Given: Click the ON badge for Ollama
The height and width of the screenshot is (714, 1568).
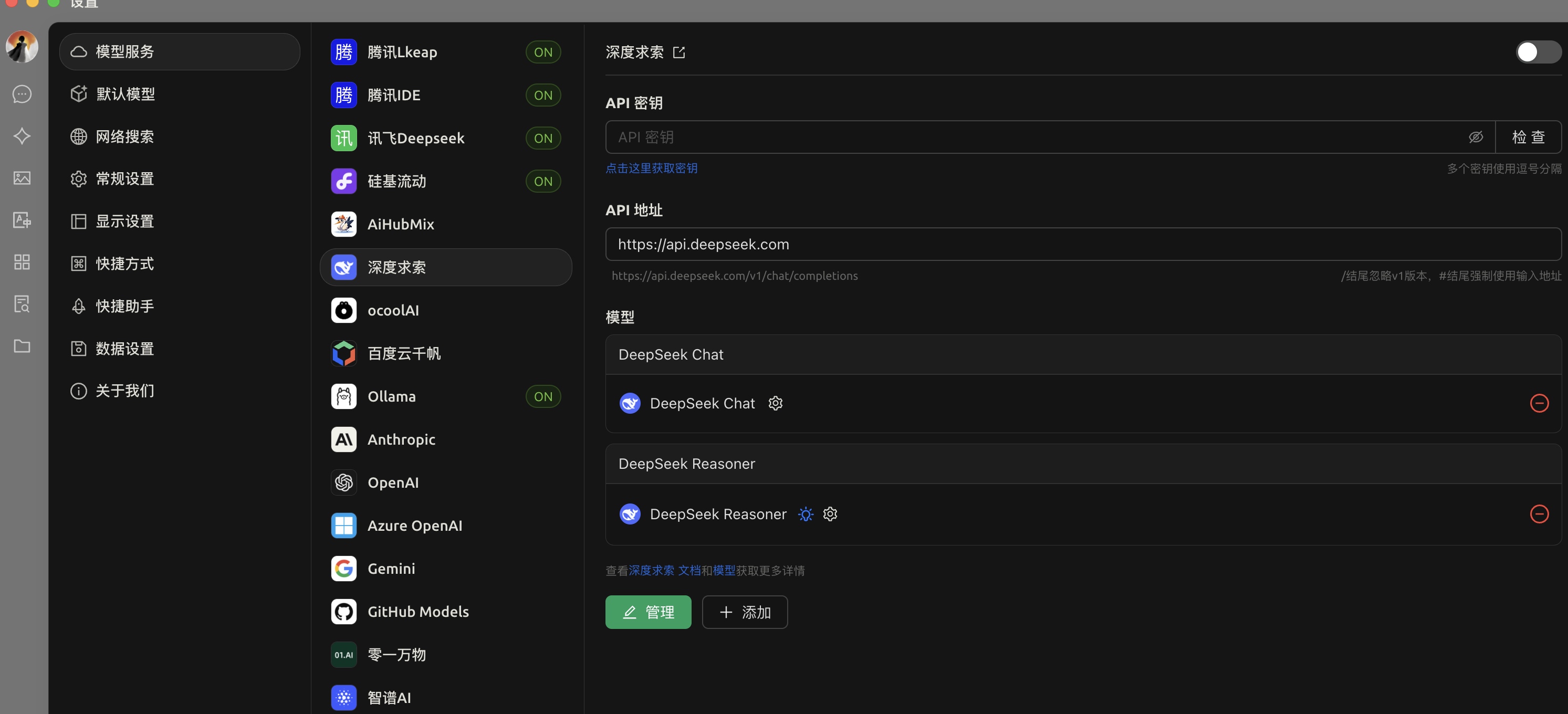Looking at the screenshot, I should click(x=543, y=396).
